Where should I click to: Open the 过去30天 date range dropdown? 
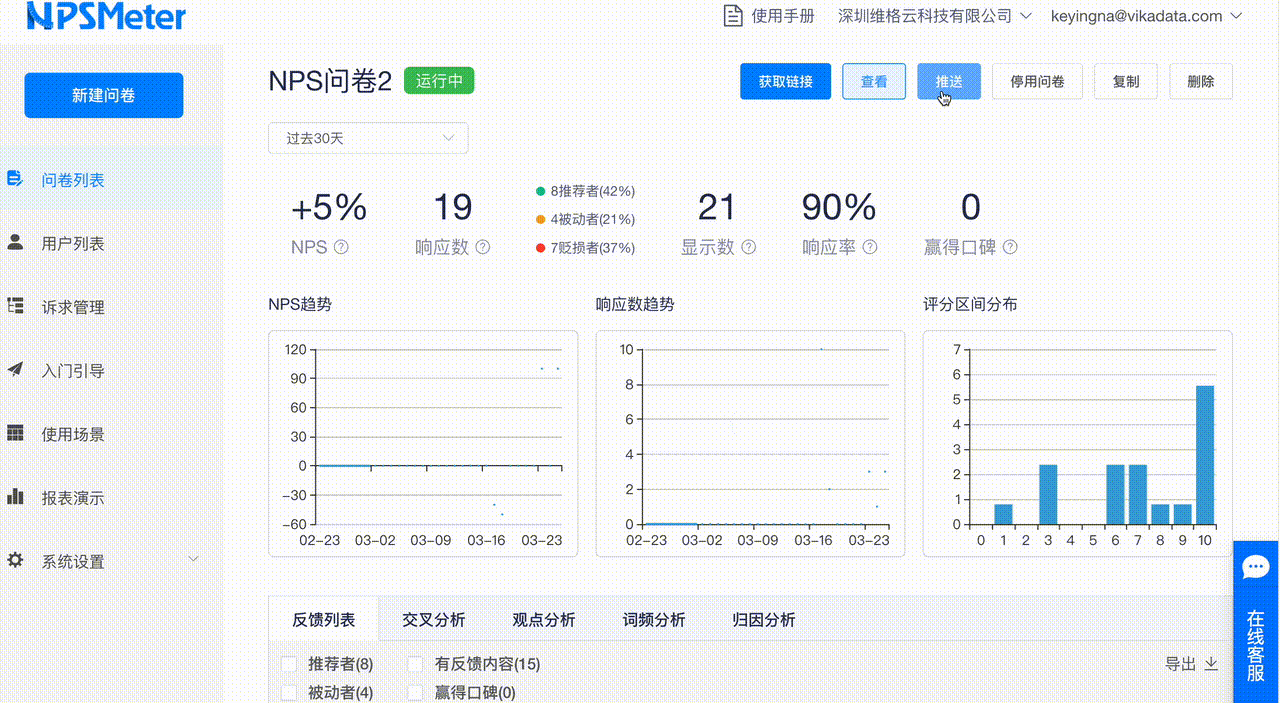367,138
